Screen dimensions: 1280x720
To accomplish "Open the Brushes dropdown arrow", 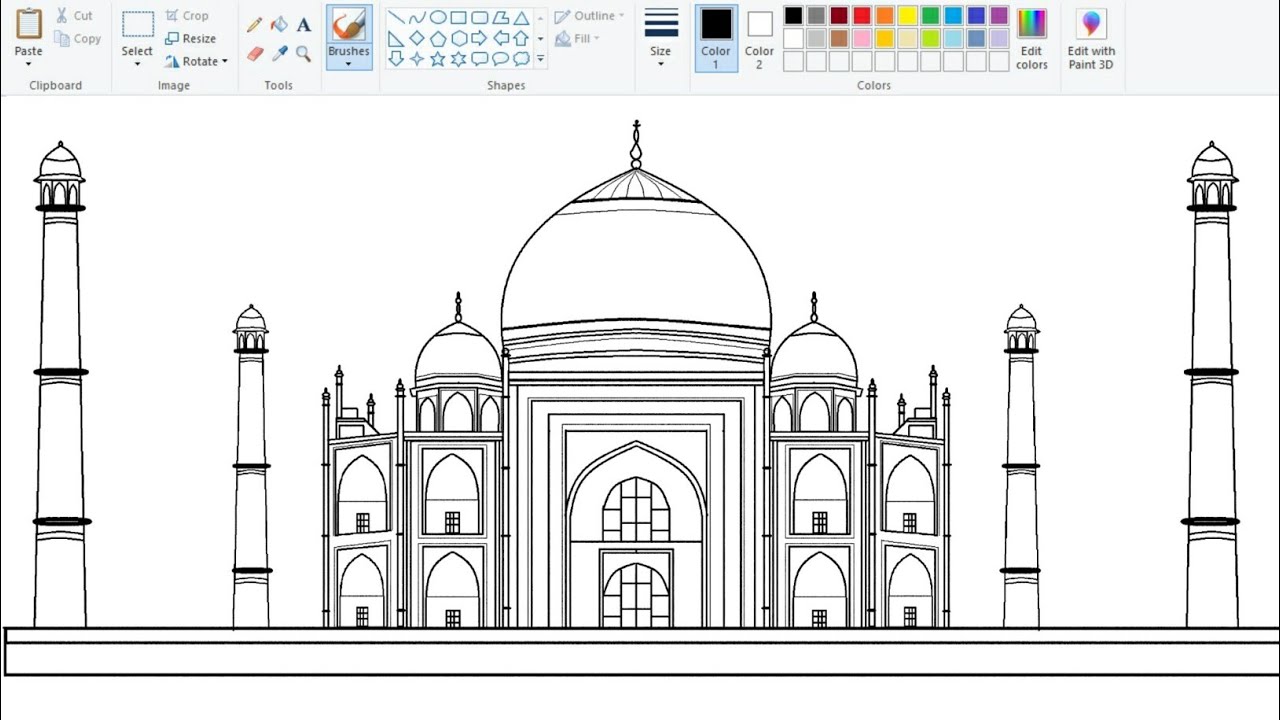I will [349, 65].
